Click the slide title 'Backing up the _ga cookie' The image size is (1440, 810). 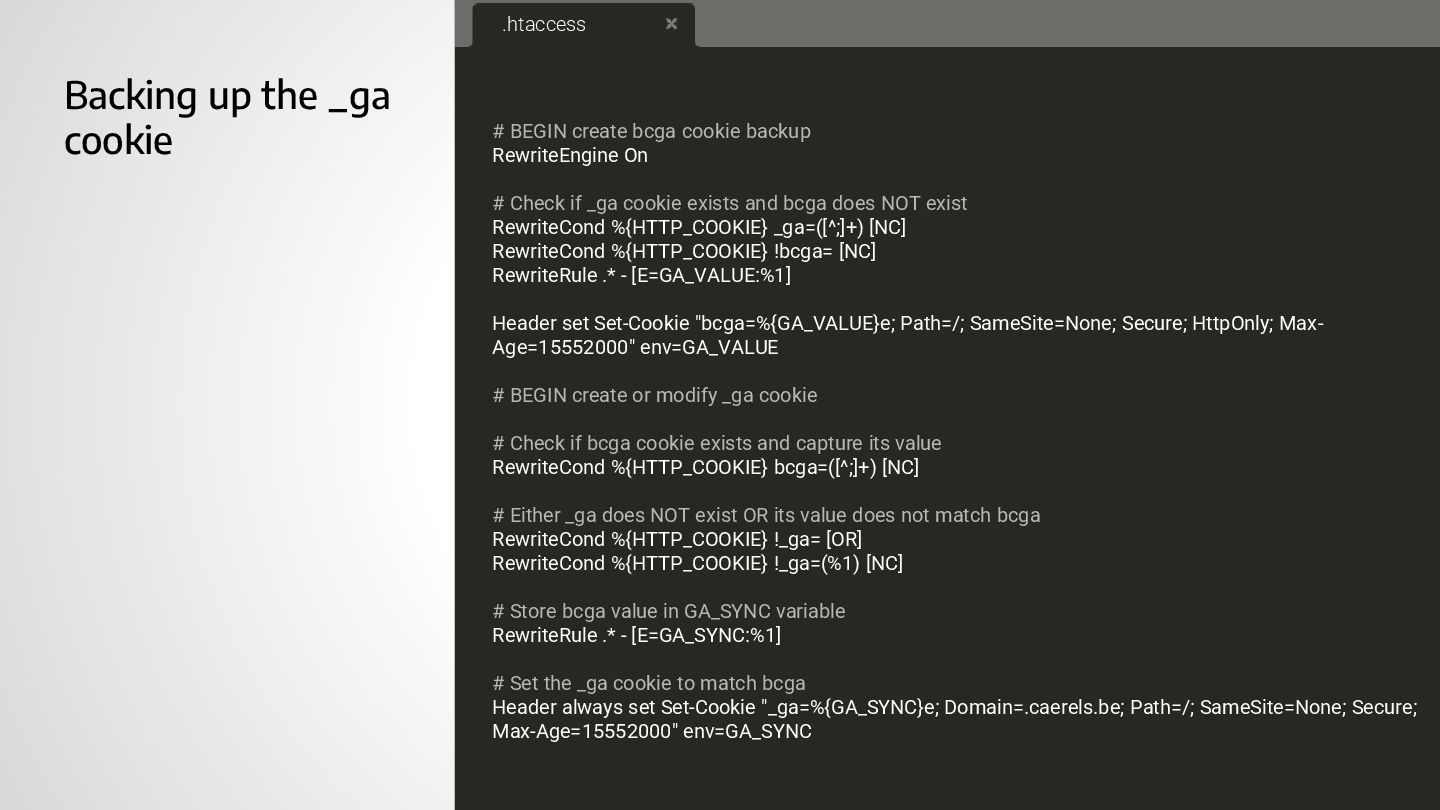pyautogui.click(x=227, y=117)
